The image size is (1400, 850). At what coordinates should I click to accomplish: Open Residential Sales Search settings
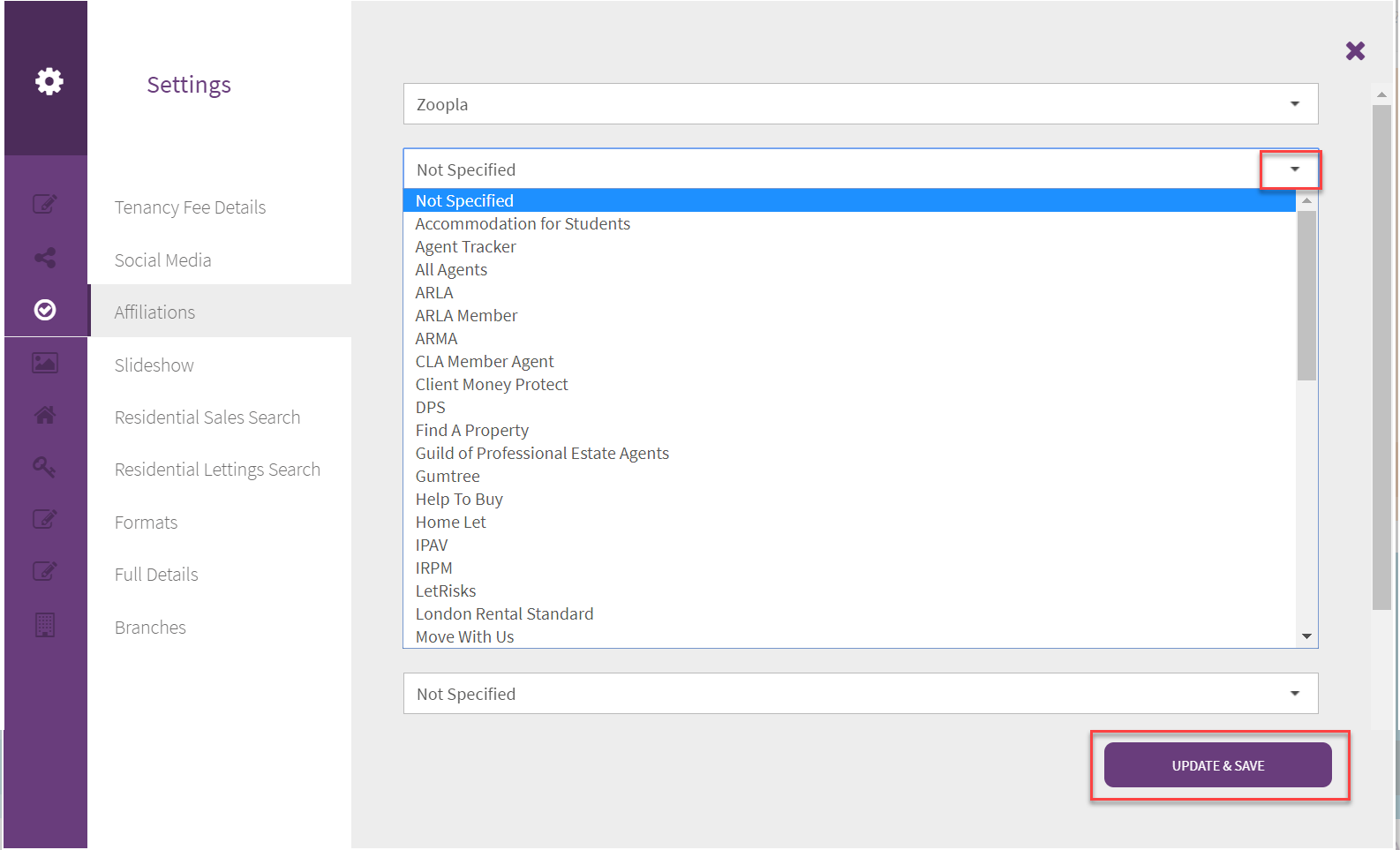pos(207,417)
